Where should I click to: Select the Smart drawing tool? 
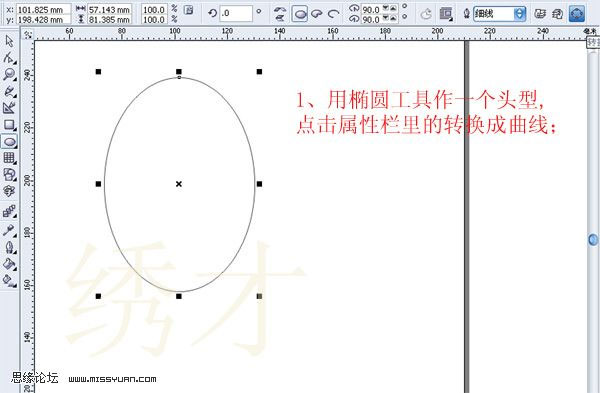(9, 108)
